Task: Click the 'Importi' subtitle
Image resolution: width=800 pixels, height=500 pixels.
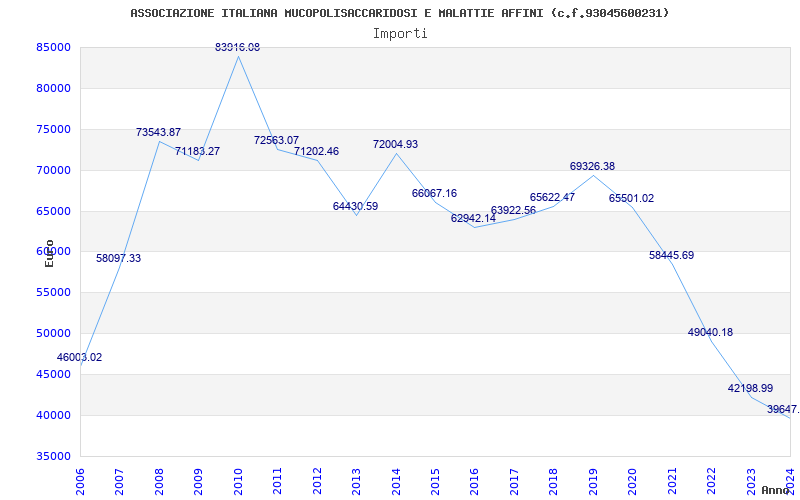Action: click(x=400, y=34)
